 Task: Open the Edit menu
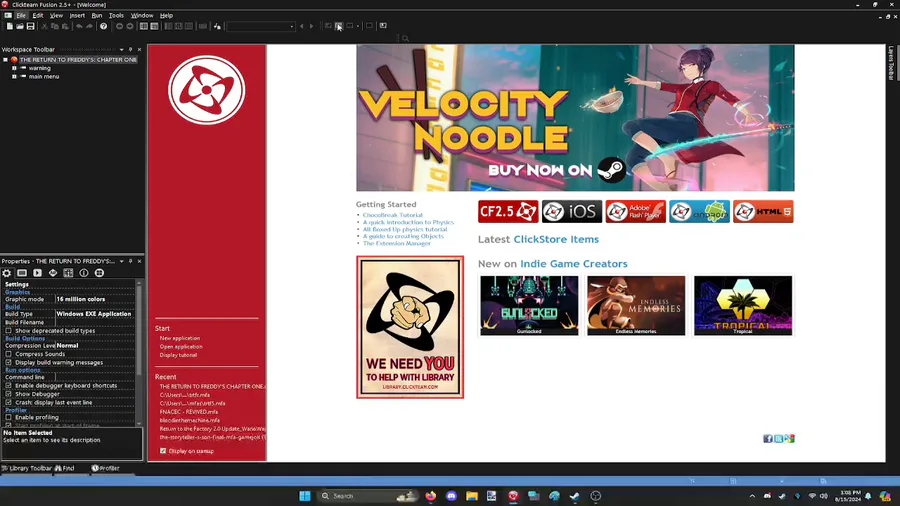[38, 15]
